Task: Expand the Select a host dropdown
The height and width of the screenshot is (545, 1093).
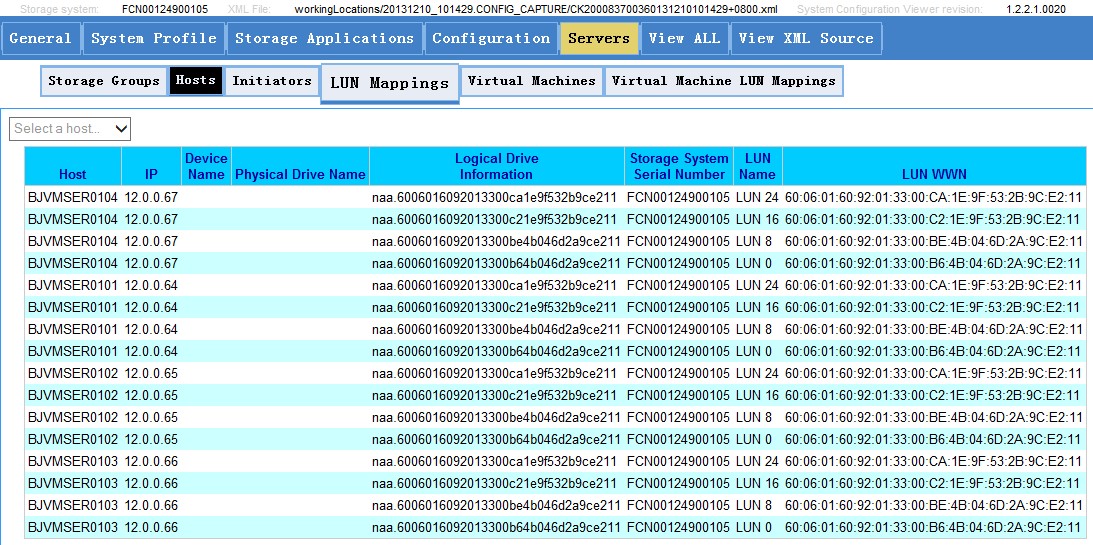Action: click(70, 128)
